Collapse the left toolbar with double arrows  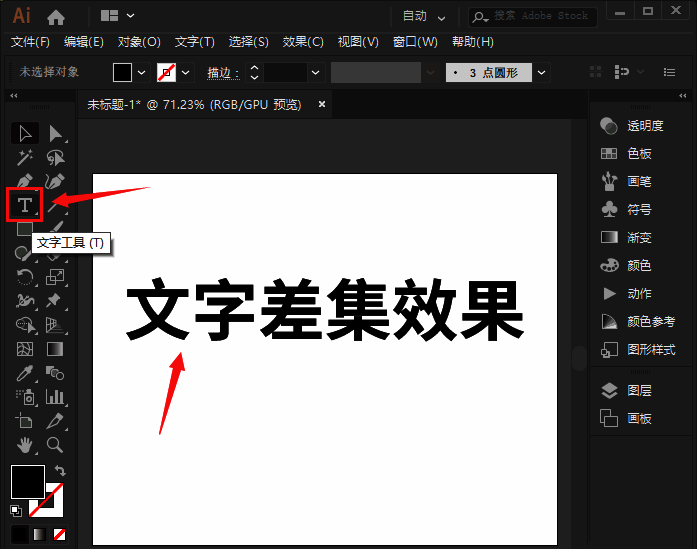point(14,96)
